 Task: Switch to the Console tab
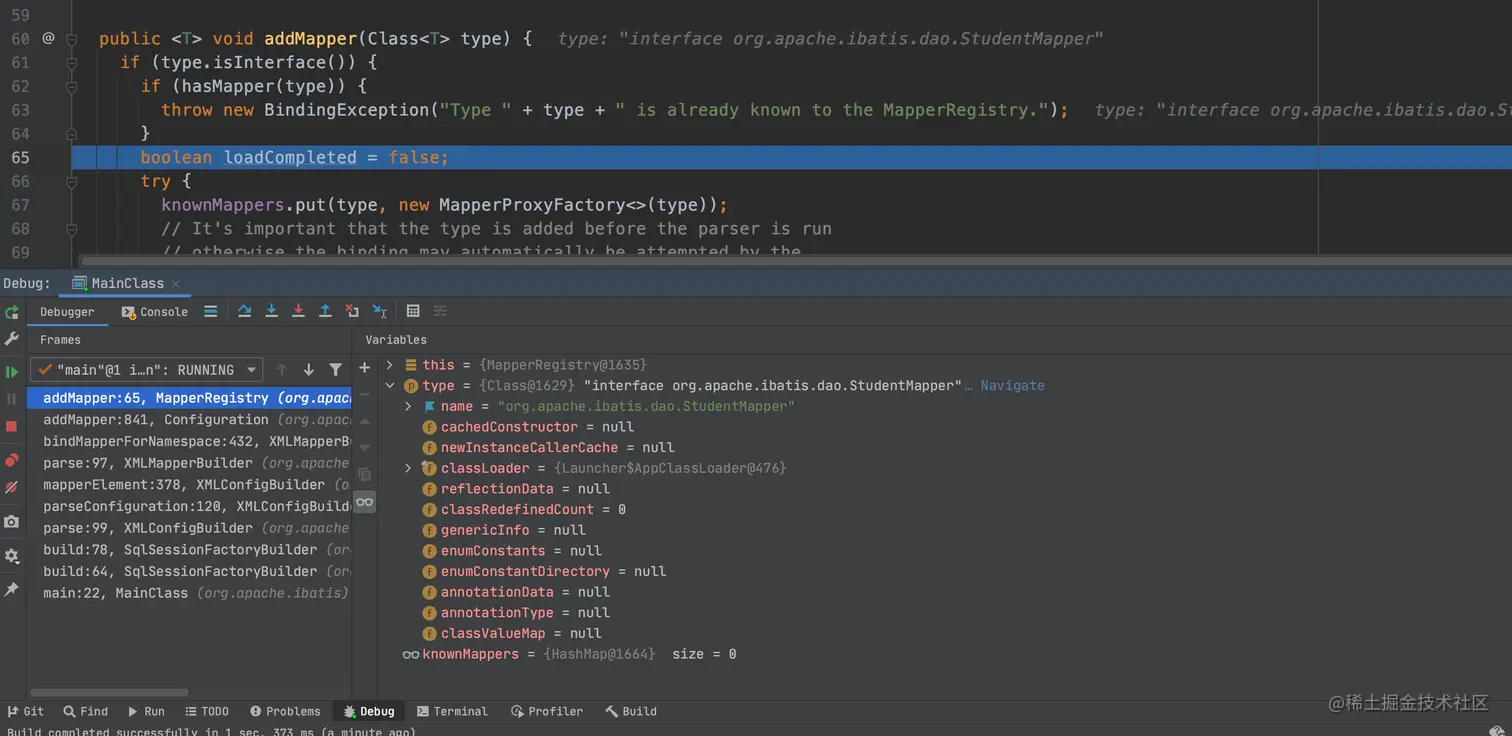tap(155, 312)
